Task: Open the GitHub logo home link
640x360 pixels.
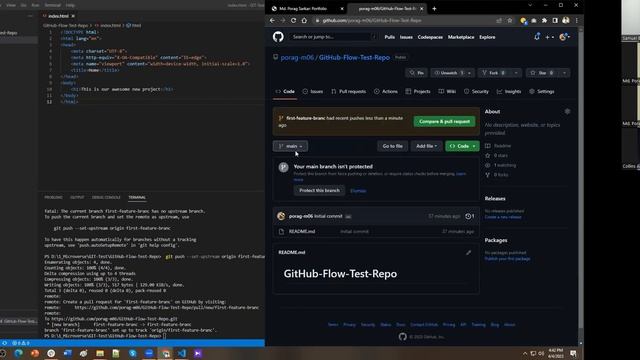Action: coord(278,37)
